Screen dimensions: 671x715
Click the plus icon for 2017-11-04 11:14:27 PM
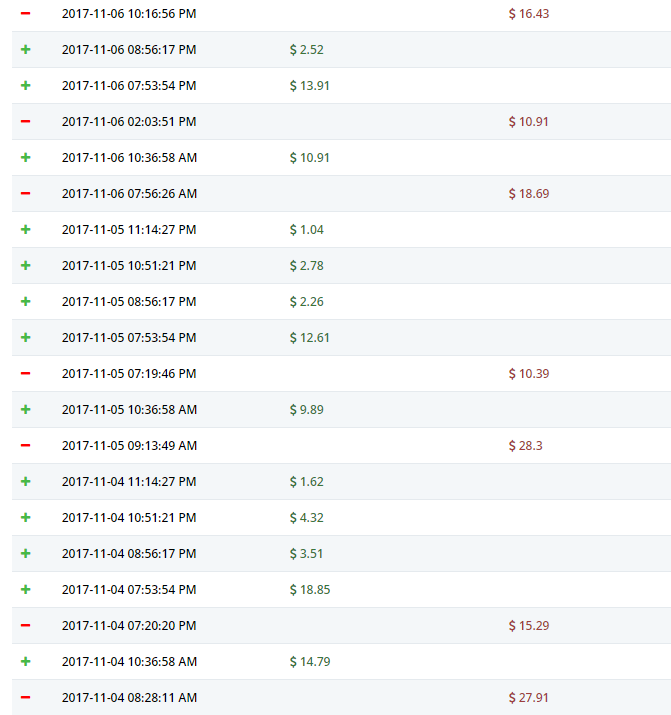pyautogui.click(x=26, y=482)
